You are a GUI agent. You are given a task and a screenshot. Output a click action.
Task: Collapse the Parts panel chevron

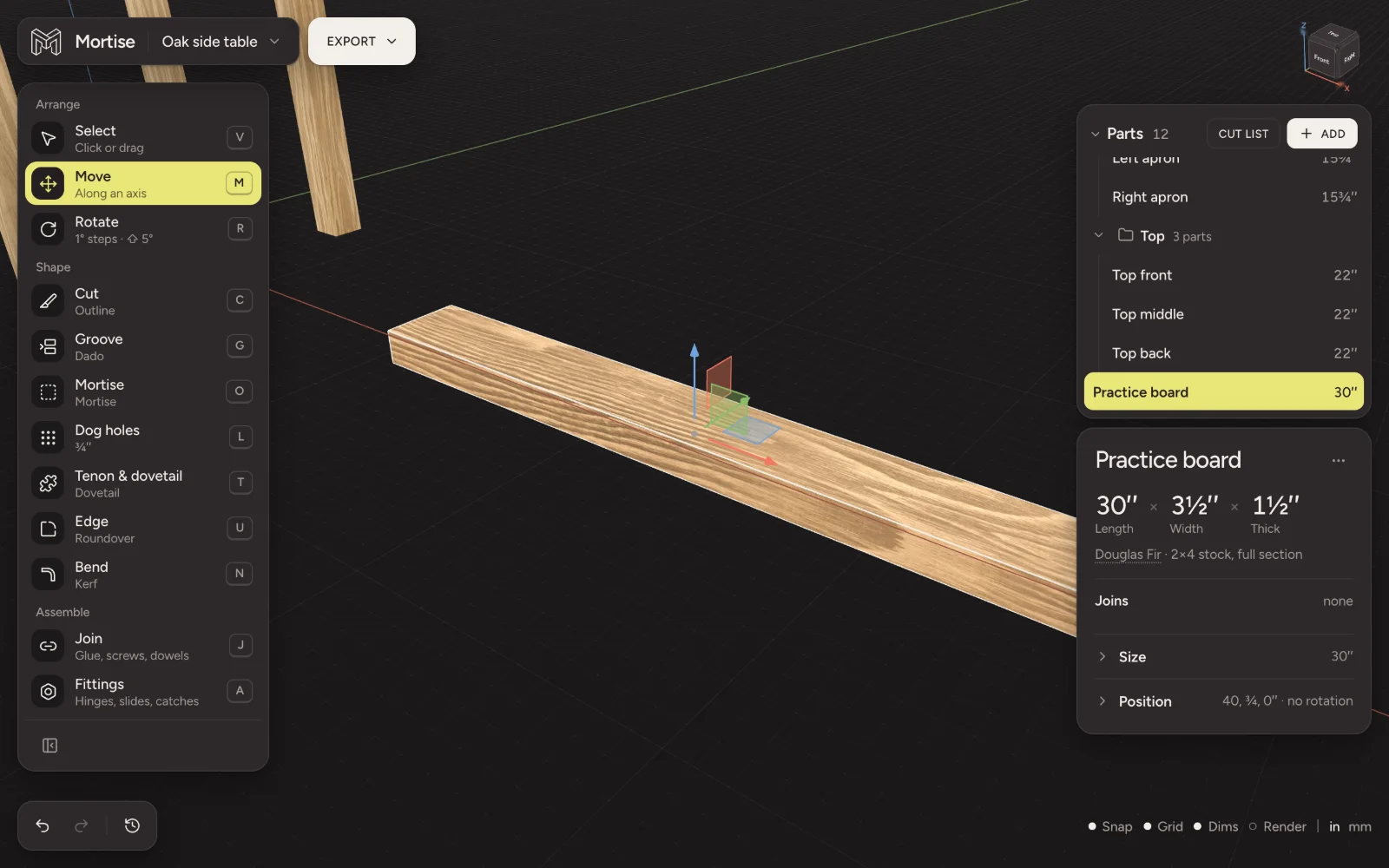pyautogui.click(x=1095, y=134)
